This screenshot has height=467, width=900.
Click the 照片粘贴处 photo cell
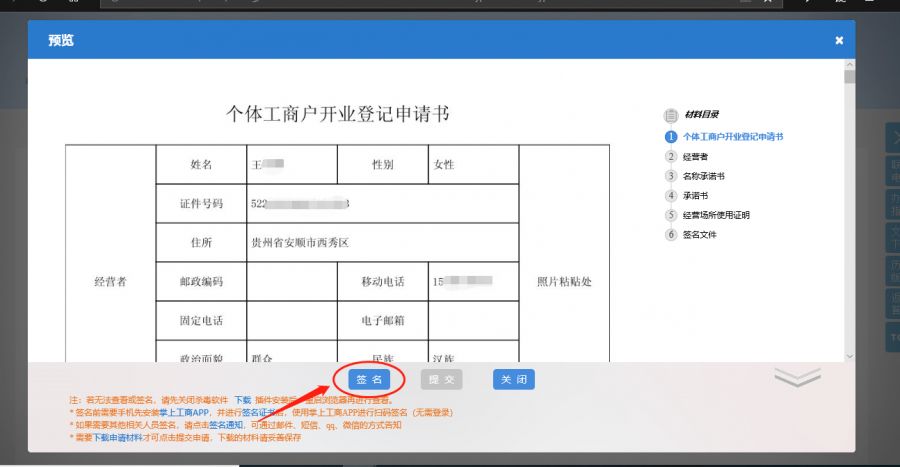(x=564, y=253)
